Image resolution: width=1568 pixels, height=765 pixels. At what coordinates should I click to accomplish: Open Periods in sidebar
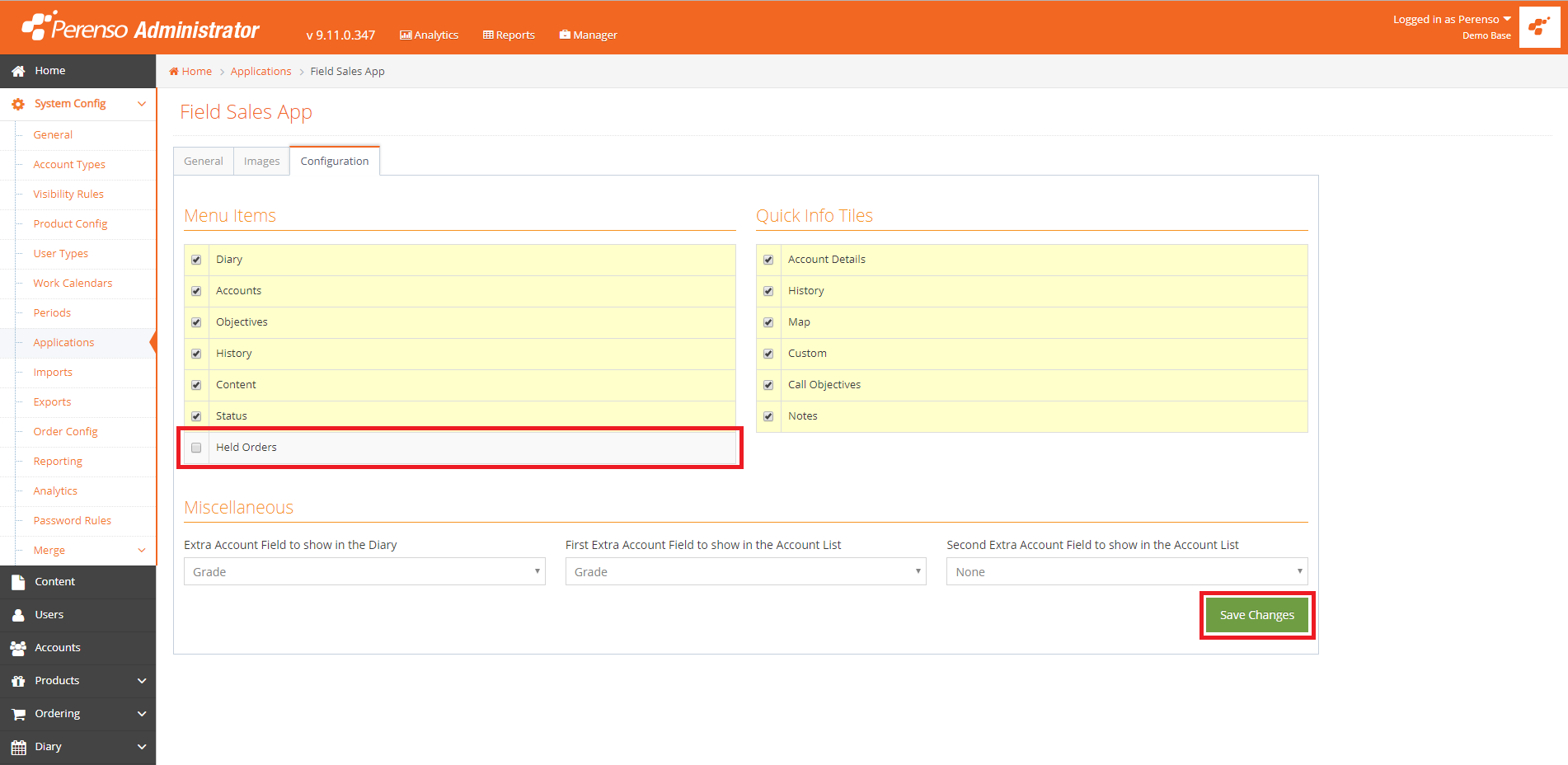(52, 313)
